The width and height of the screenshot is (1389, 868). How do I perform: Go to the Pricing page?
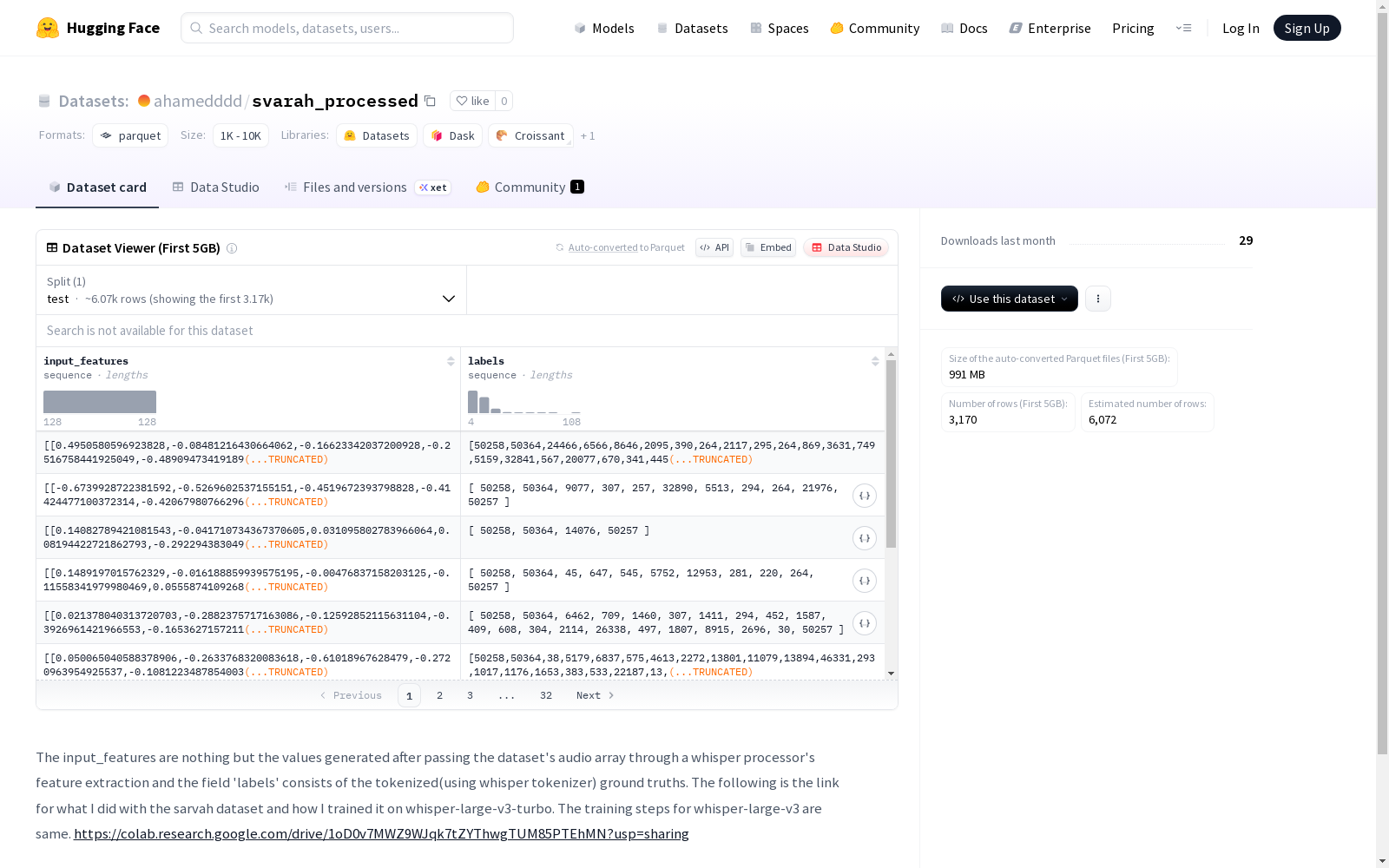click(1133, 28)
